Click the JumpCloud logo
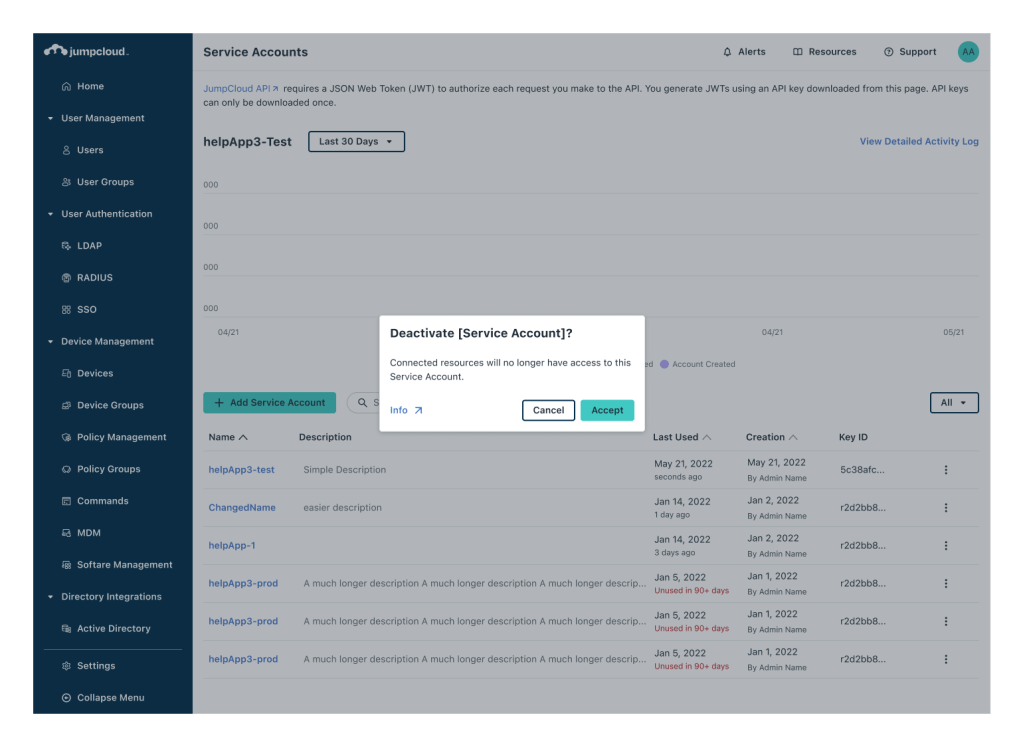Viewport: 1023px width, 747px height. tap(87, 51)
